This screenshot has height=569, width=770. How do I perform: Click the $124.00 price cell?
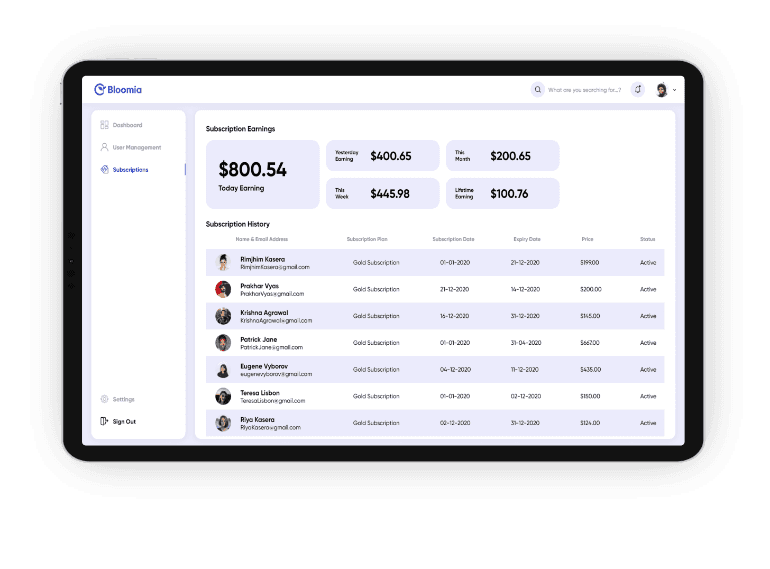590,423
